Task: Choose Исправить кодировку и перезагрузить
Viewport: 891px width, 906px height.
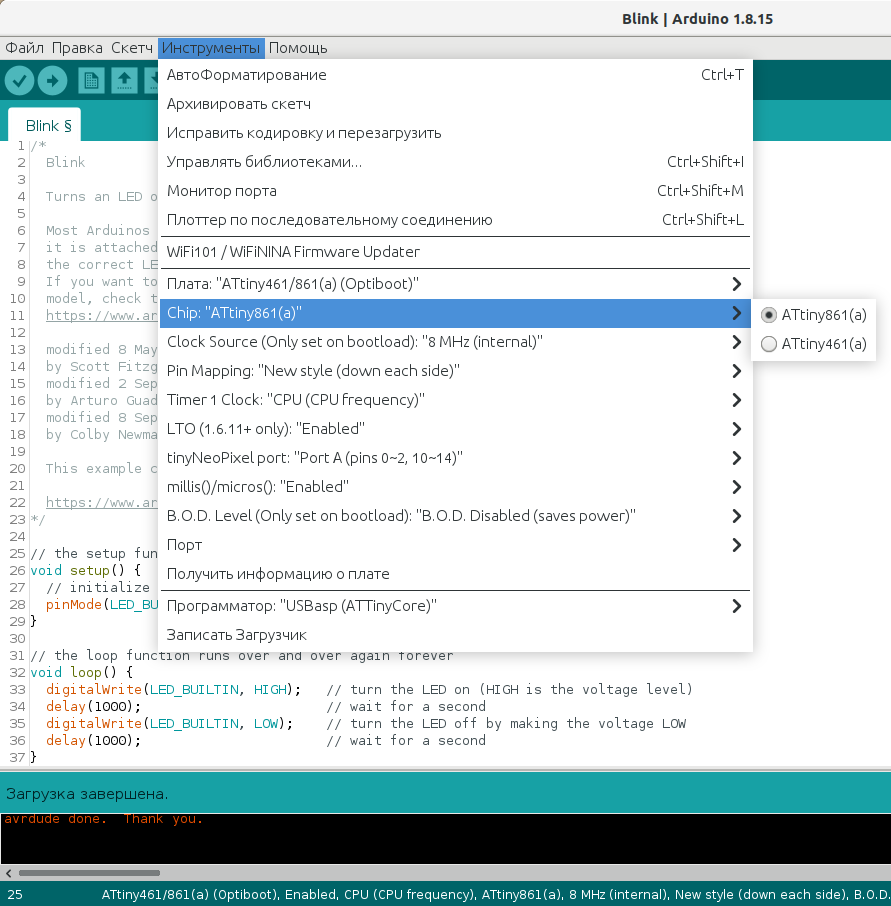Action: [455, 133]
